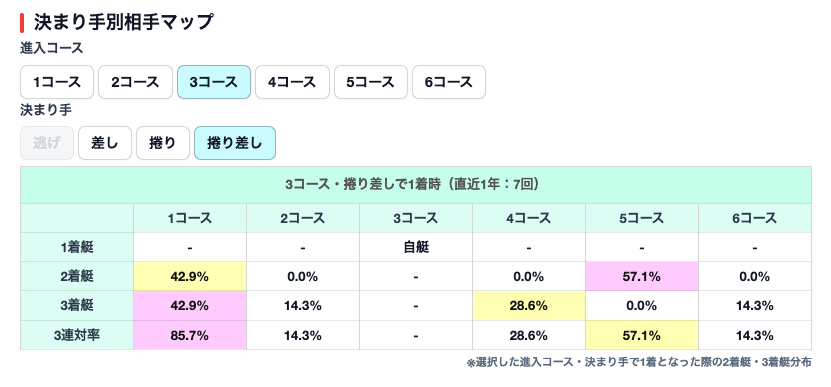831x387 pixels.
Task: Toggle the selected 3コース course button
Action: coord(214,82)
